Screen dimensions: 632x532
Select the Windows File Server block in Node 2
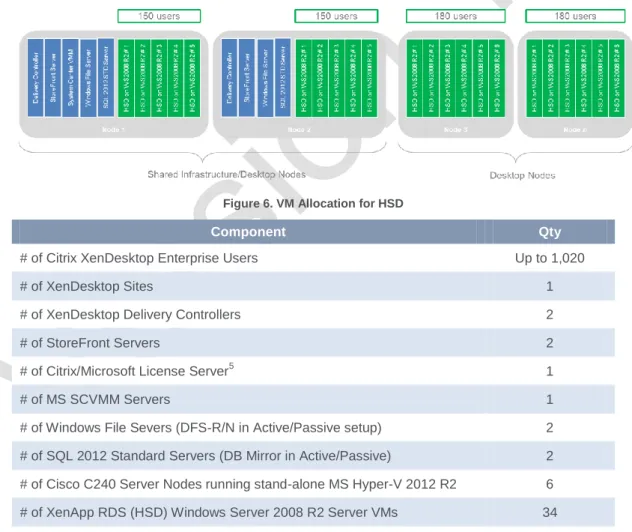coord(265,78)
